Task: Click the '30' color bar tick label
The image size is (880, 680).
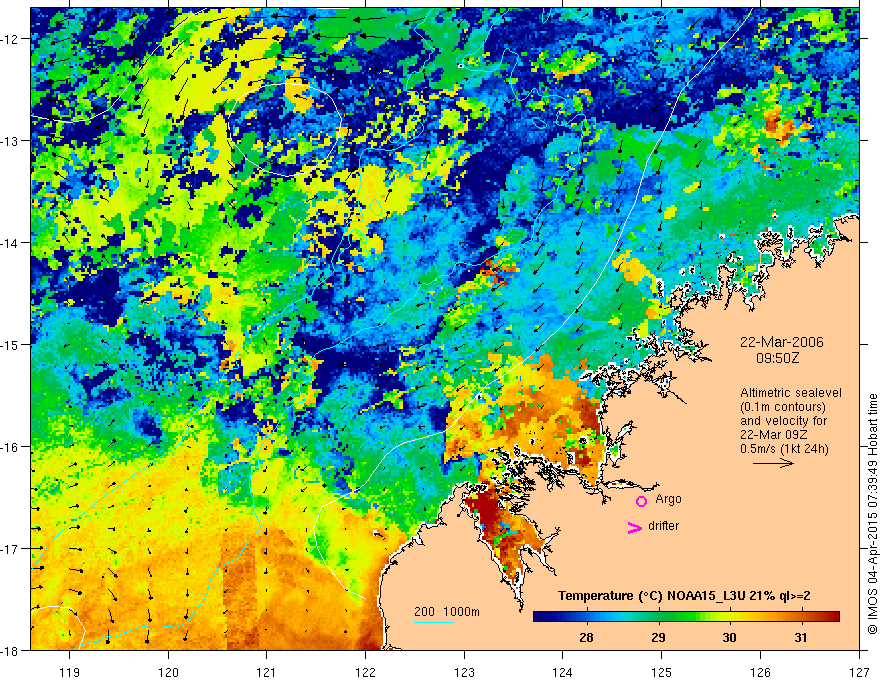Action: coord(729,637)
